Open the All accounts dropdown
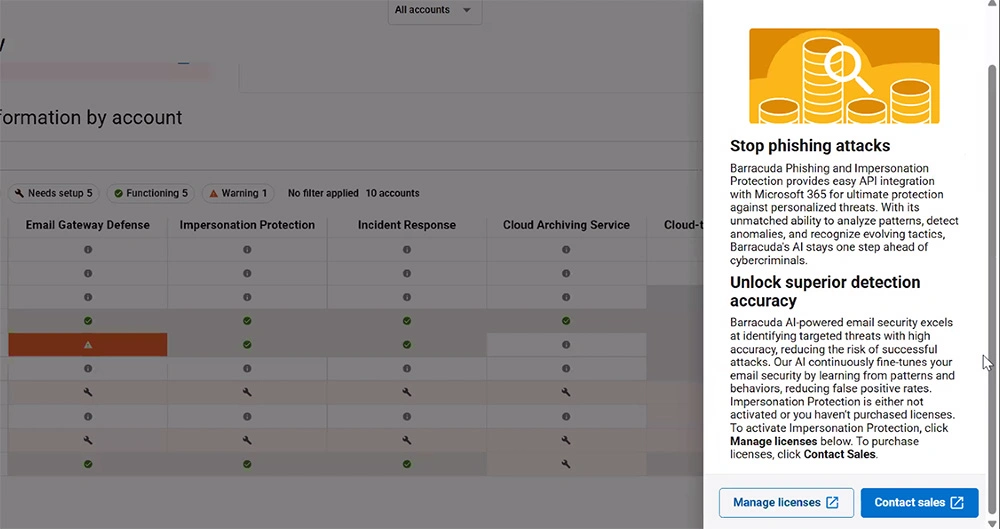Image resolution: width=1000 pixels, height=529 pixels. [x=434, y=10]
